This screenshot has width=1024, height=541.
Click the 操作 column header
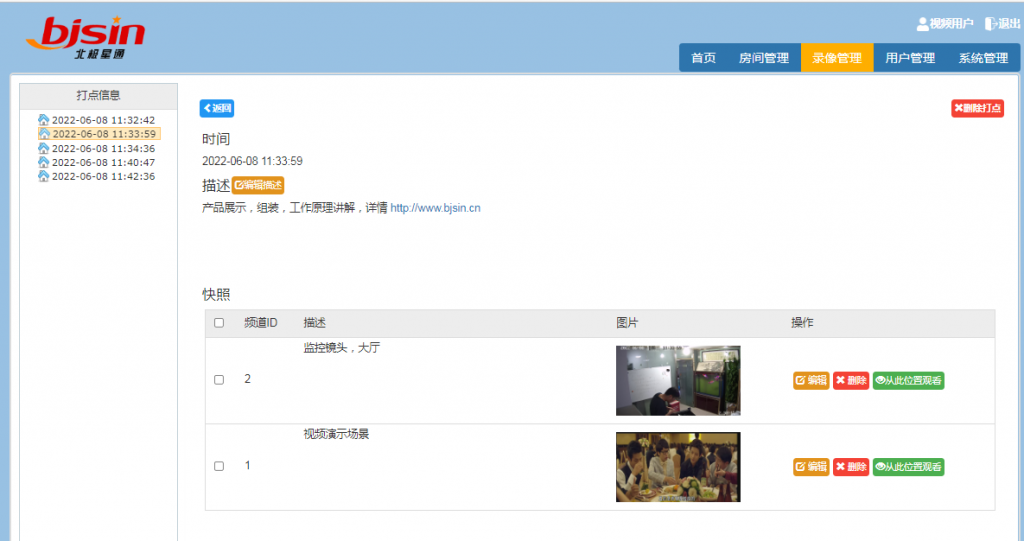click(802, 323)
